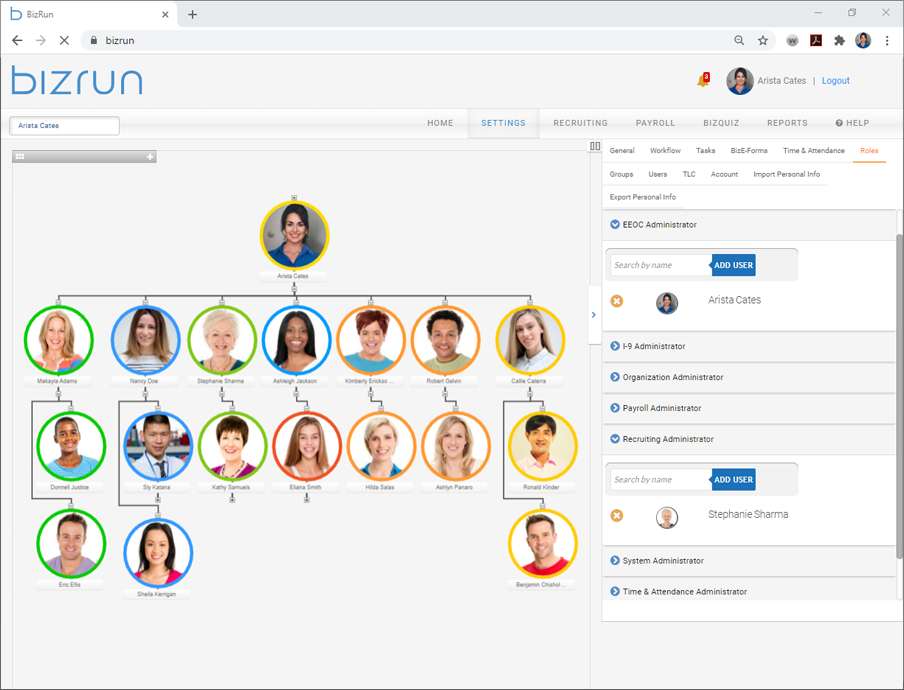Open the Account tab

point(724,174)
